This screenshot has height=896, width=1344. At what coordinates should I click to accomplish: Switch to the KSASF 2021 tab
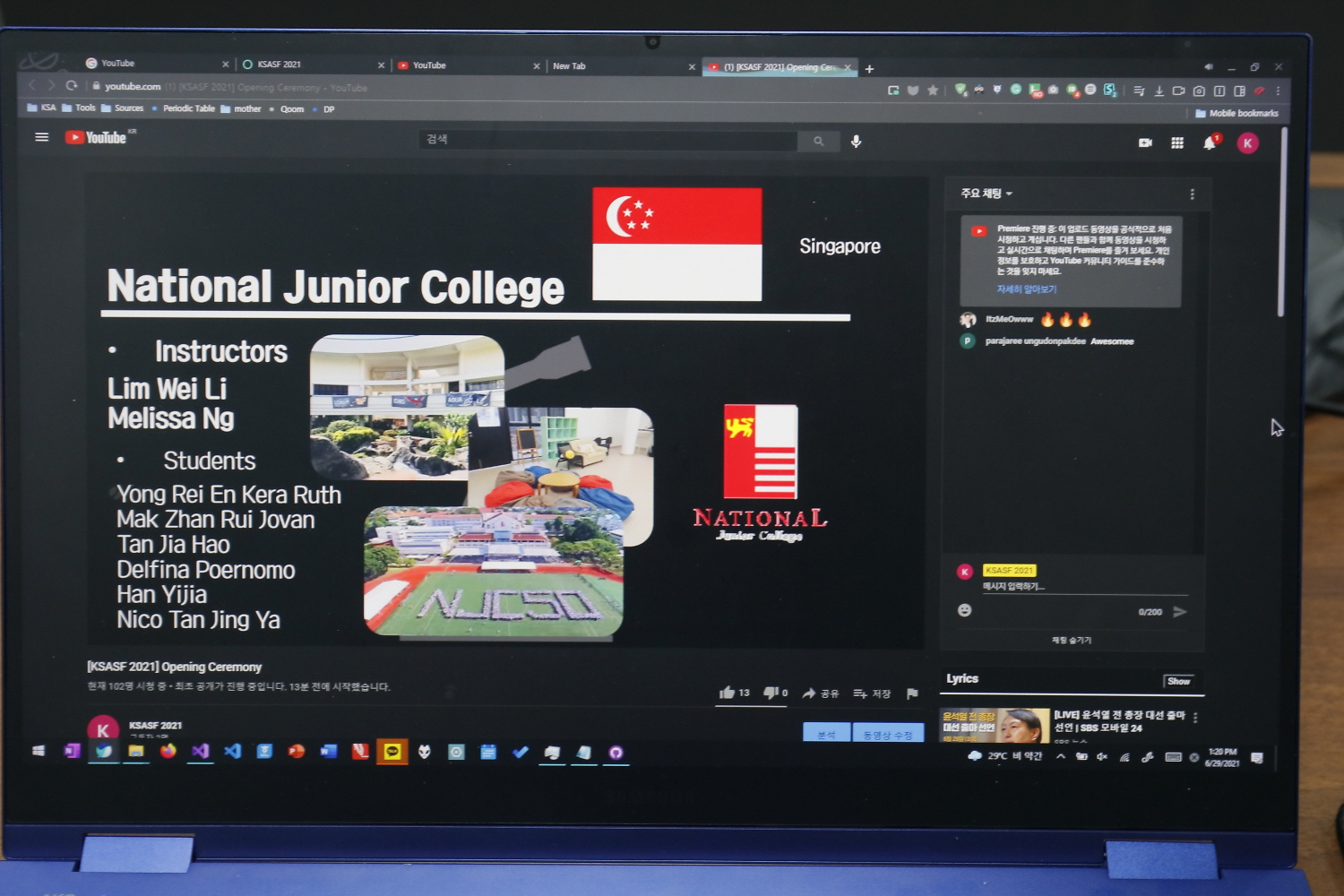(x=313, y=65)
